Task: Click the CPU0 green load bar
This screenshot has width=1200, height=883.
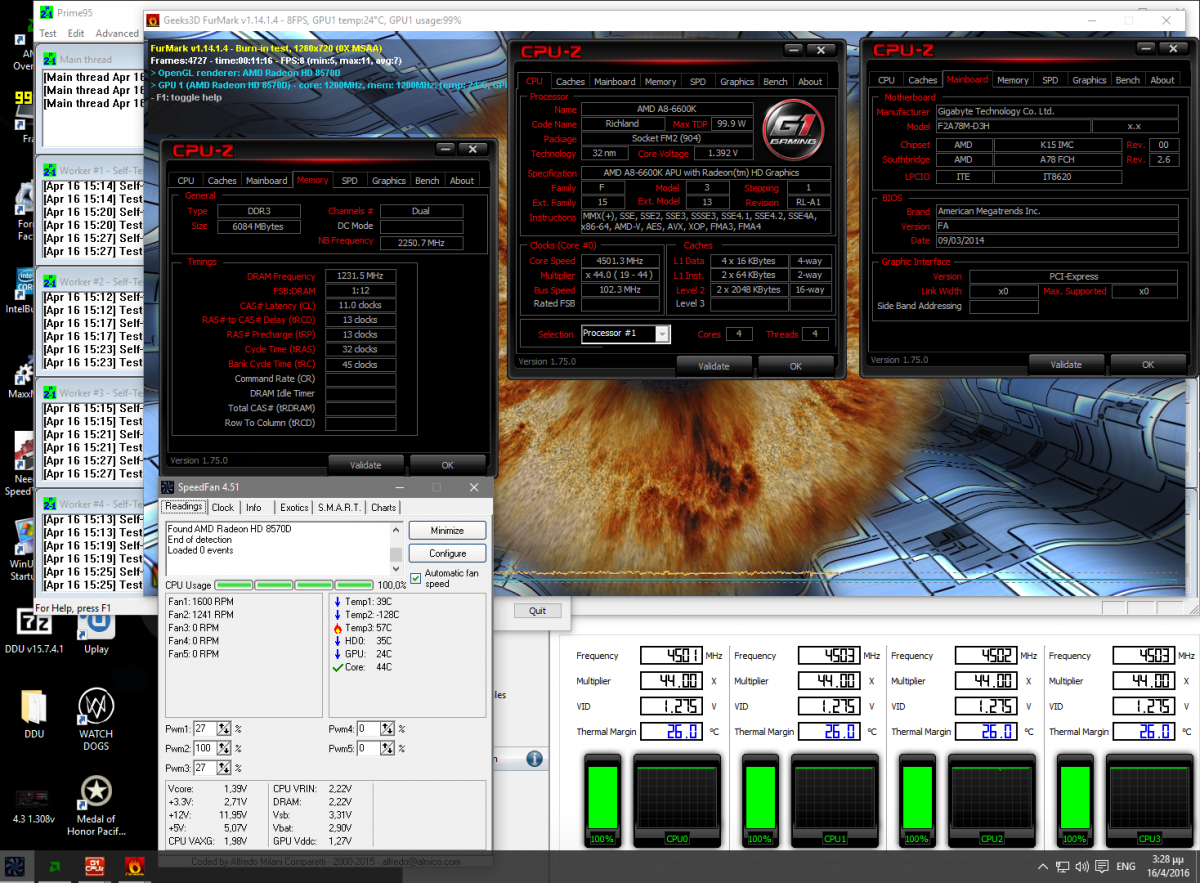Action: [603, 797]
